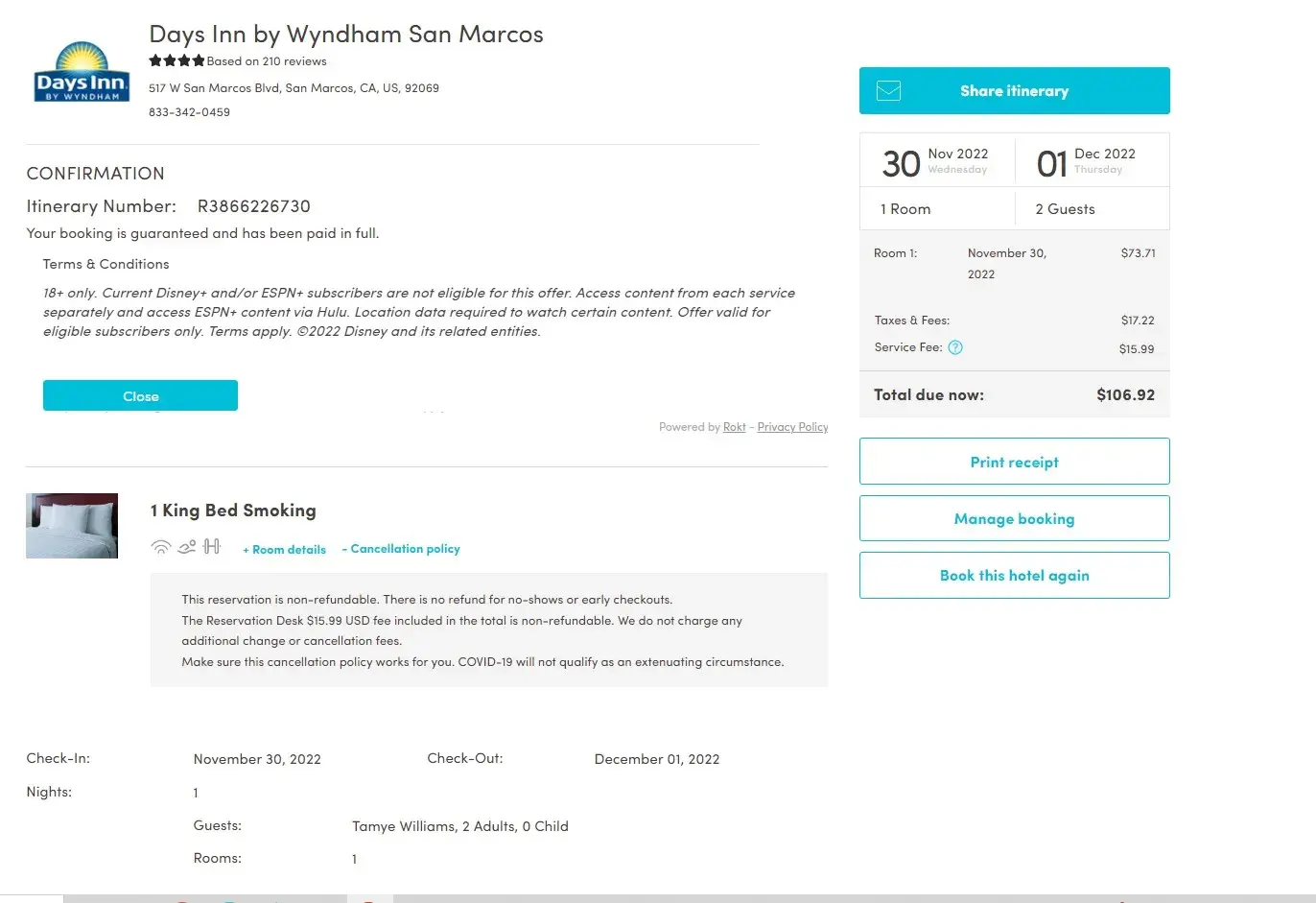1316x903 pixels.
Task: Expand the Room details section
Action: tap(285, 550)
